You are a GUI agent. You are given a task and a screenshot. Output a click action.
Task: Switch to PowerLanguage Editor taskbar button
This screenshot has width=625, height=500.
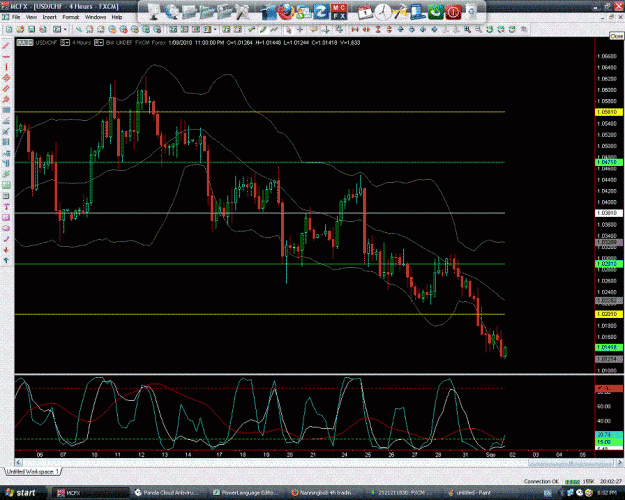point(246,493)
